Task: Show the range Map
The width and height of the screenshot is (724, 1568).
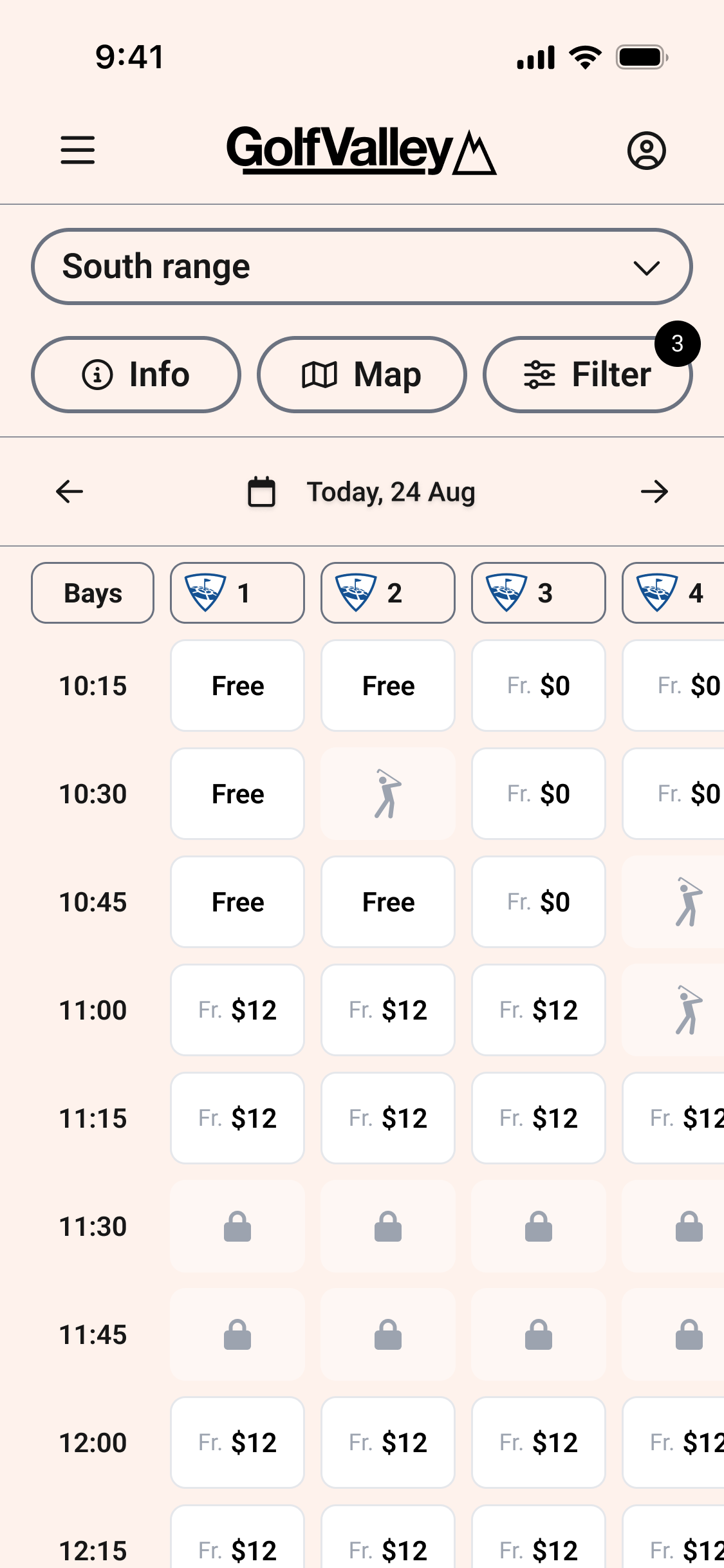Action: click(362, 375)
